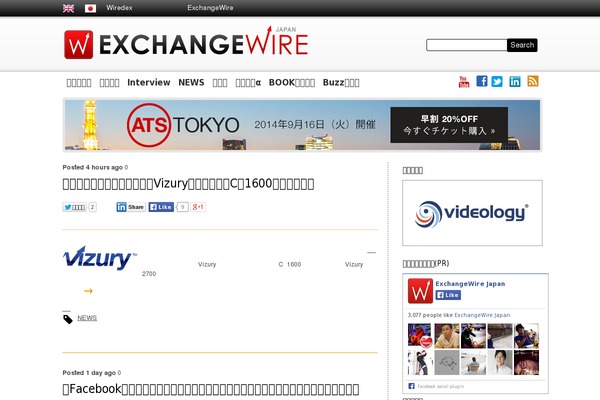Click Facebook social plugin link
The height and width of the screenshot is (400, 600).
coord(440,386)
